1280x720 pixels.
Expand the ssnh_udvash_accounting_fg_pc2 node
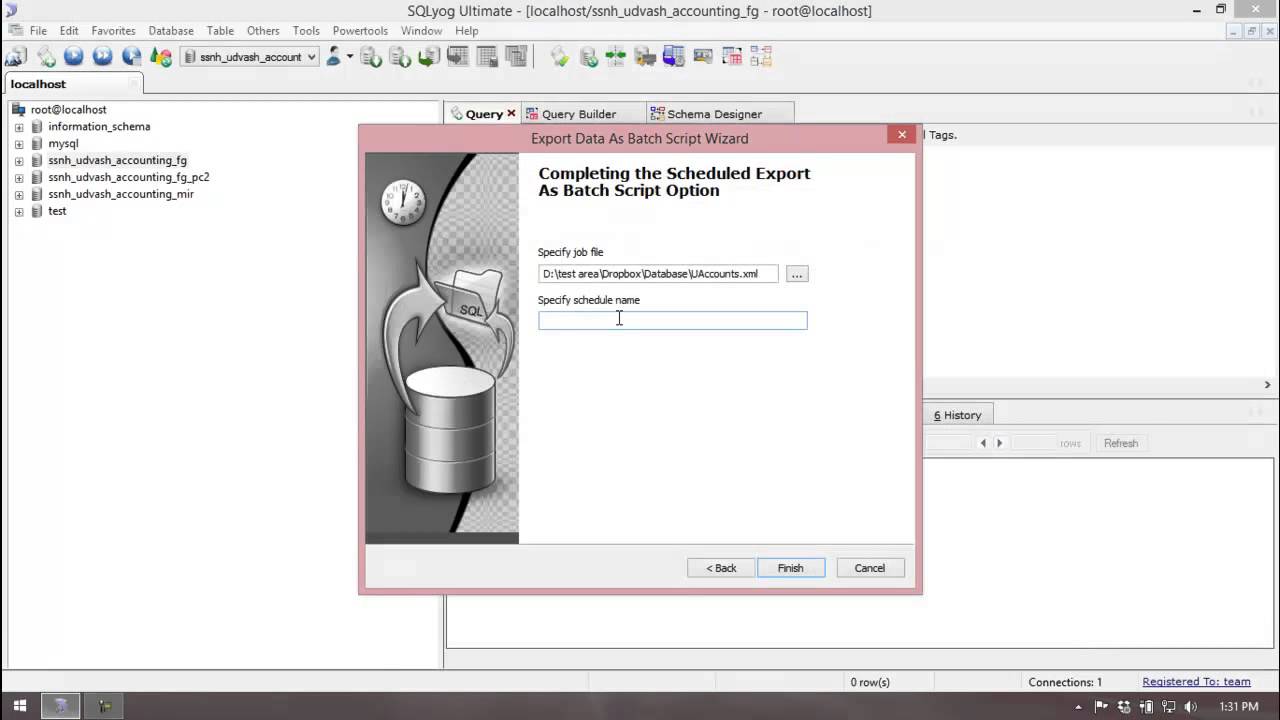[x=19, y=178]
